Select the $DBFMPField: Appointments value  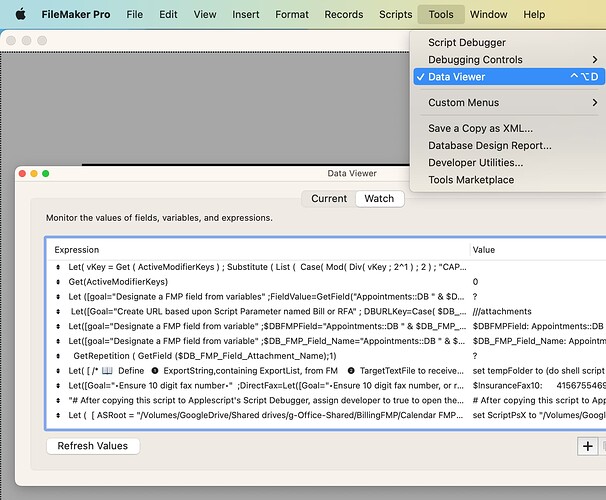(539, 327)
